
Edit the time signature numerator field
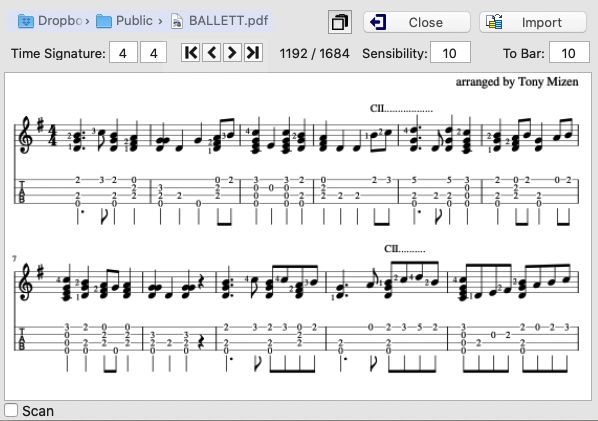pos(123,53)
